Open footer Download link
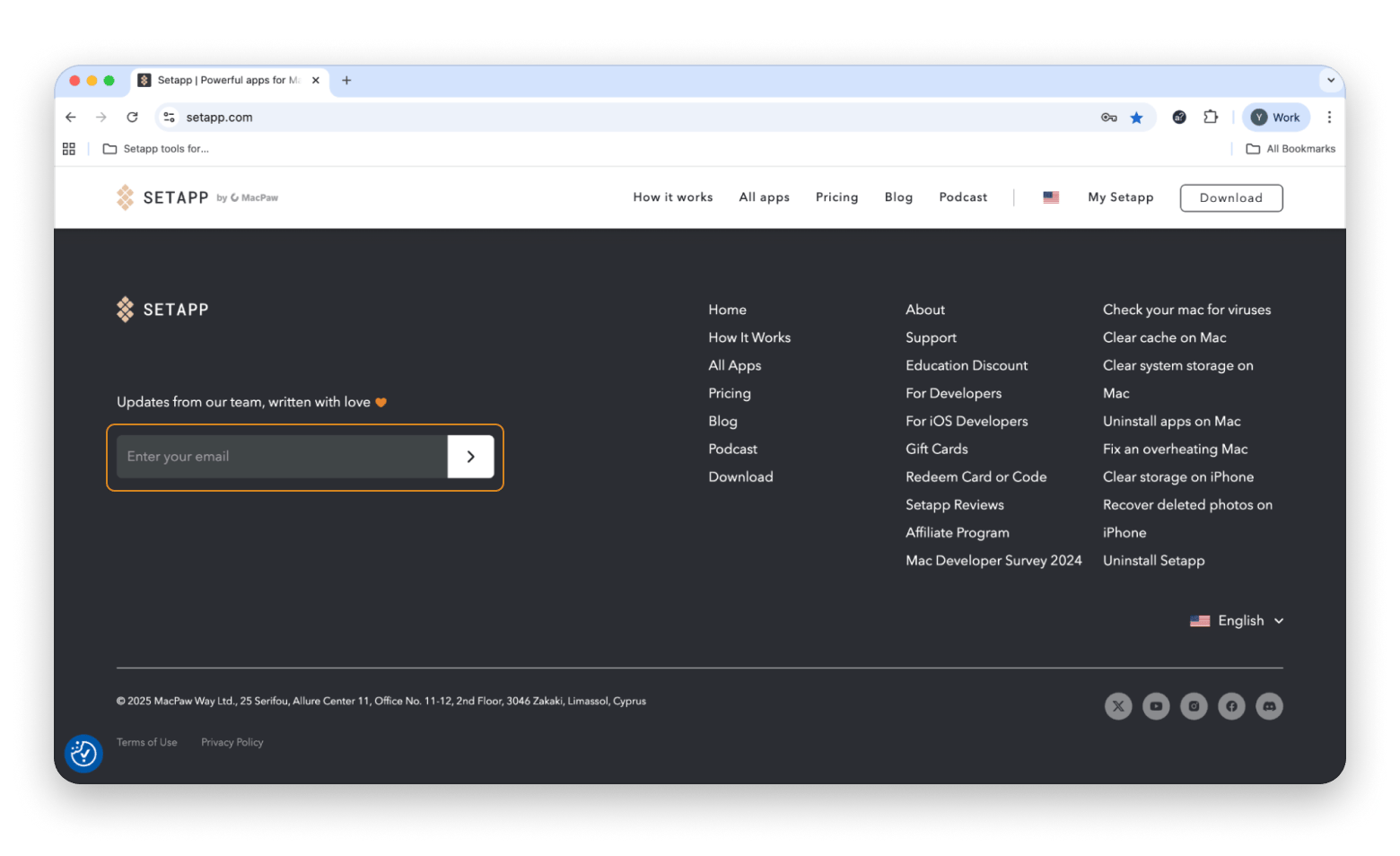The height and width of the screenshot is (856, 1400). pos(740,477)
